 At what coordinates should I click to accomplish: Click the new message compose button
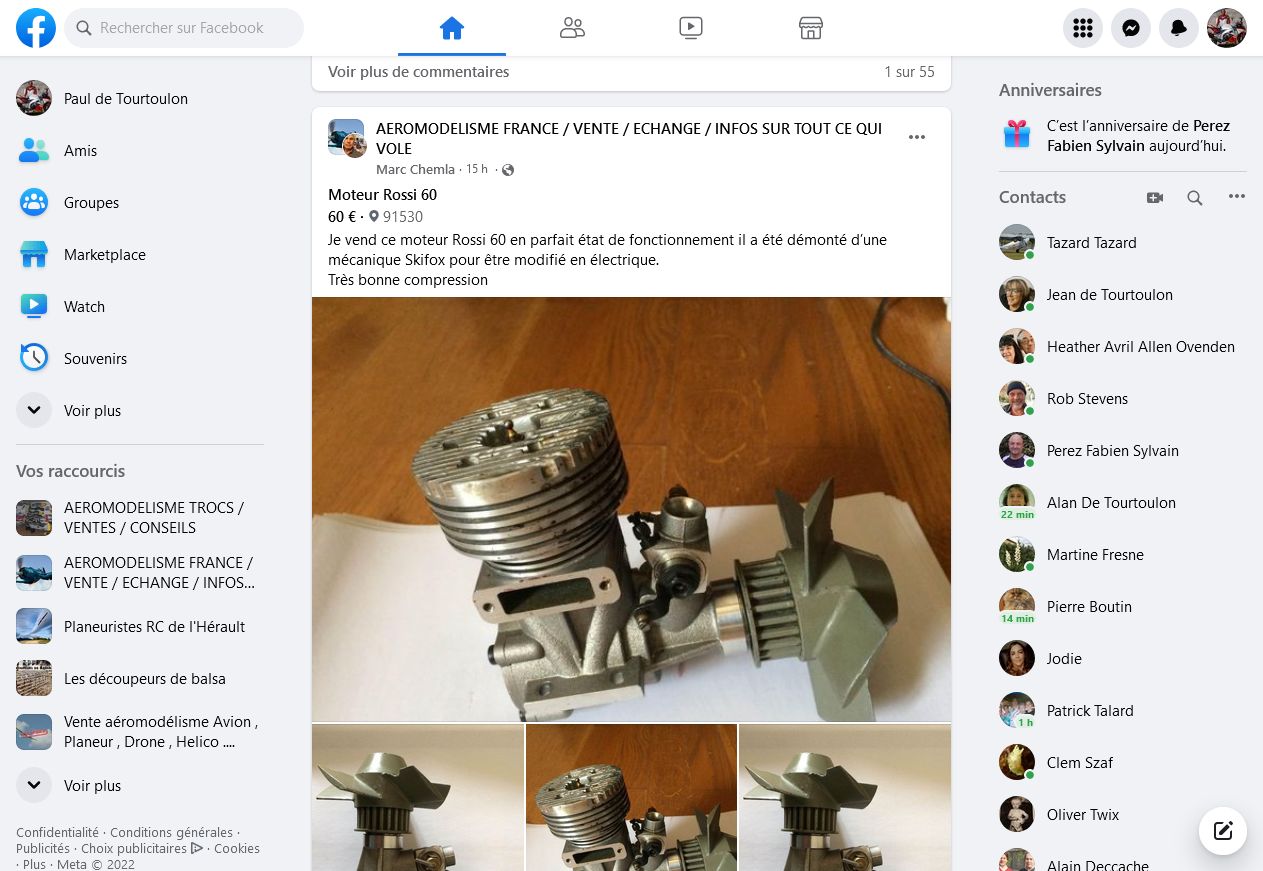[x=1223, y=831]
